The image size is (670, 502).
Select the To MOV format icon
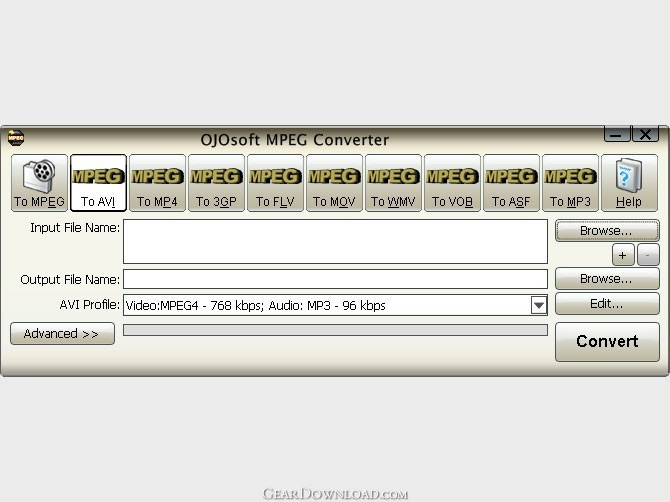click(x=334, y=183)
